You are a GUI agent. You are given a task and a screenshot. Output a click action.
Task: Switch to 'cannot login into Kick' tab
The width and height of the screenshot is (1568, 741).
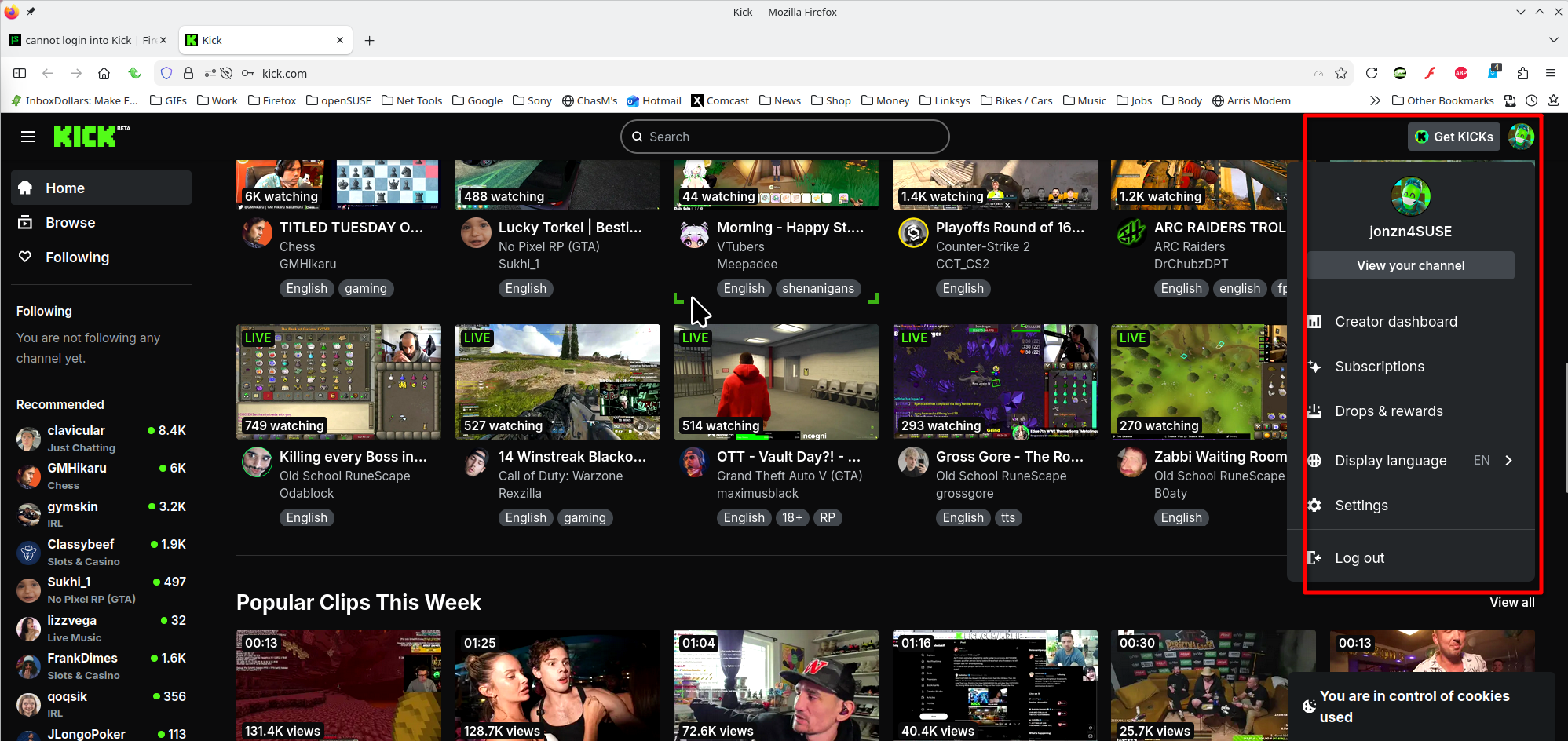(x=86, y=40)
